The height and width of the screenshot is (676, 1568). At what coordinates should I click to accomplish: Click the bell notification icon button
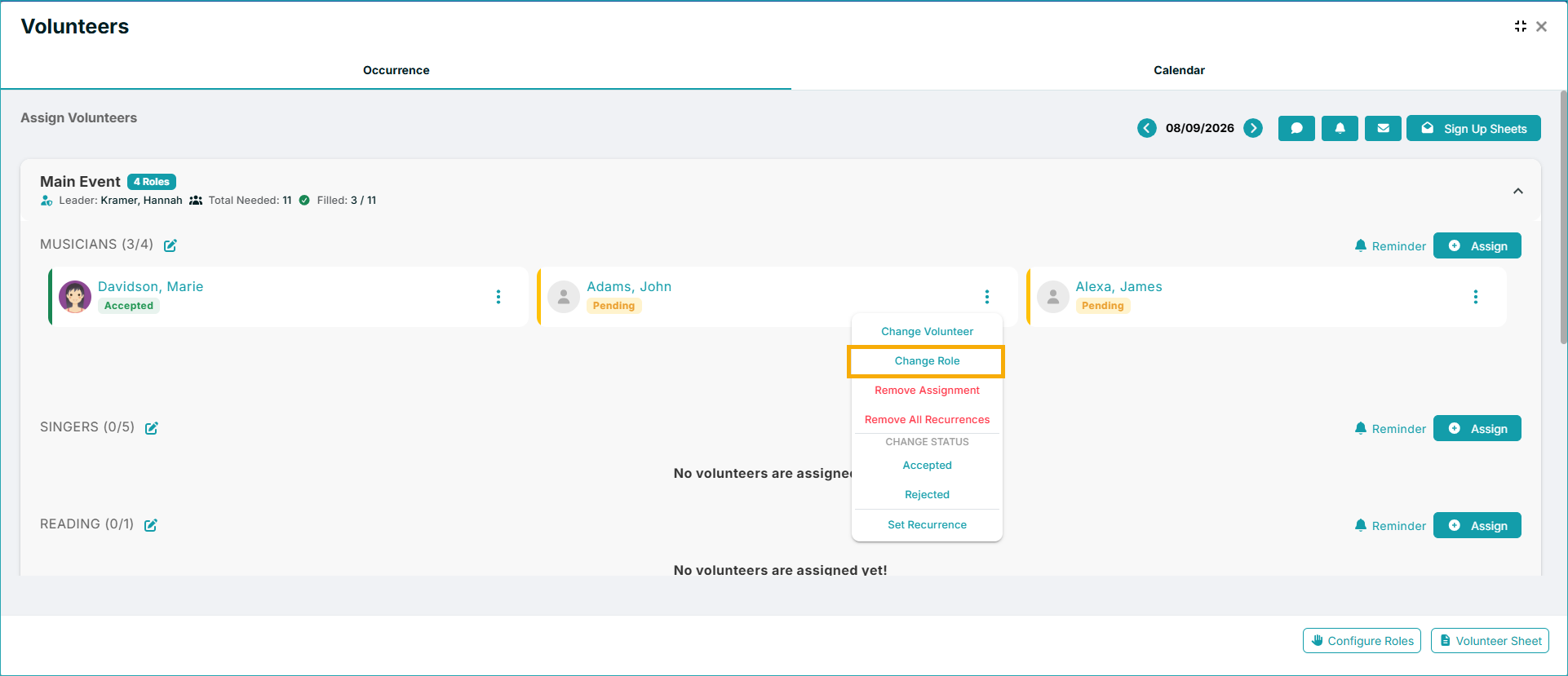[x=1340, y=128]
